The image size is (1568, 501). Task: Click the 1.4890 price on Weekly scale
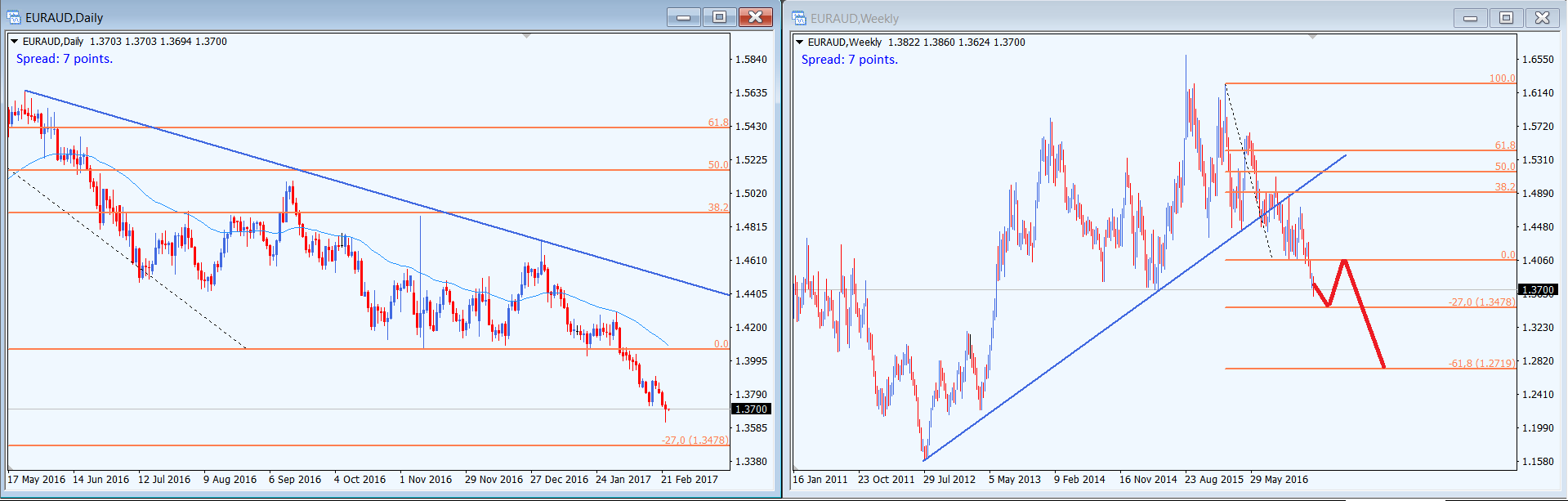click(x=1538, y=194)
